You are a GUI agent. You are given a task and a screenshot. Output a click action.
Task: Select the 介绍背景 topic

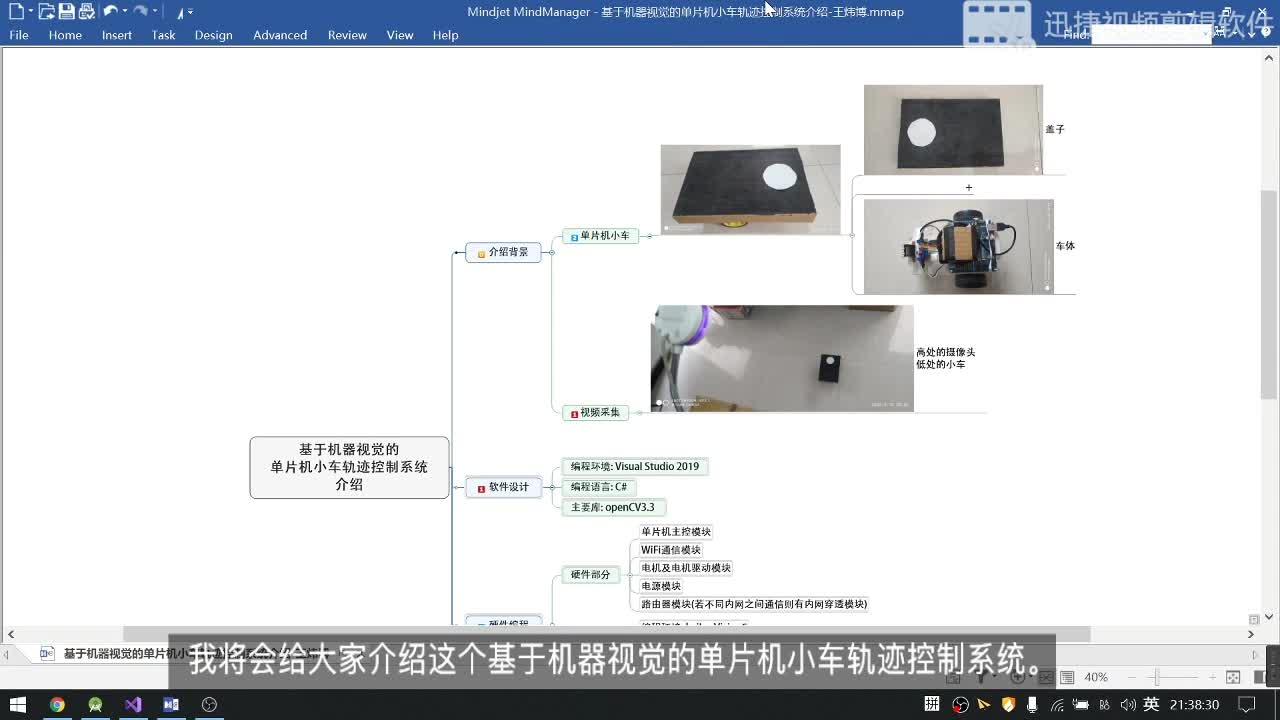[x=503, y=252]
